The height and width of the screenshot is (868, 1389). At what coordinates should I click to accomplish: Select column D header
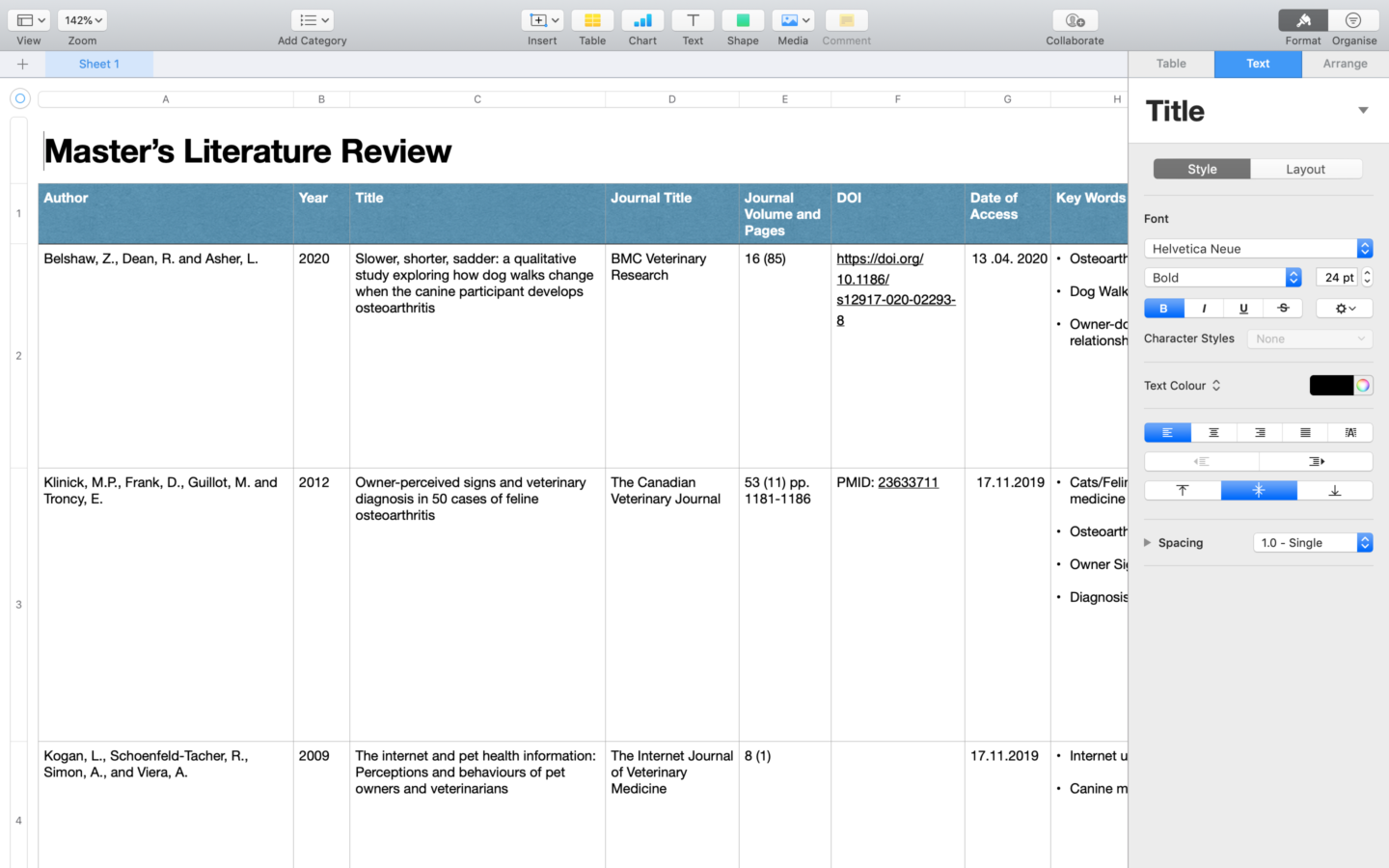[672, 99]
